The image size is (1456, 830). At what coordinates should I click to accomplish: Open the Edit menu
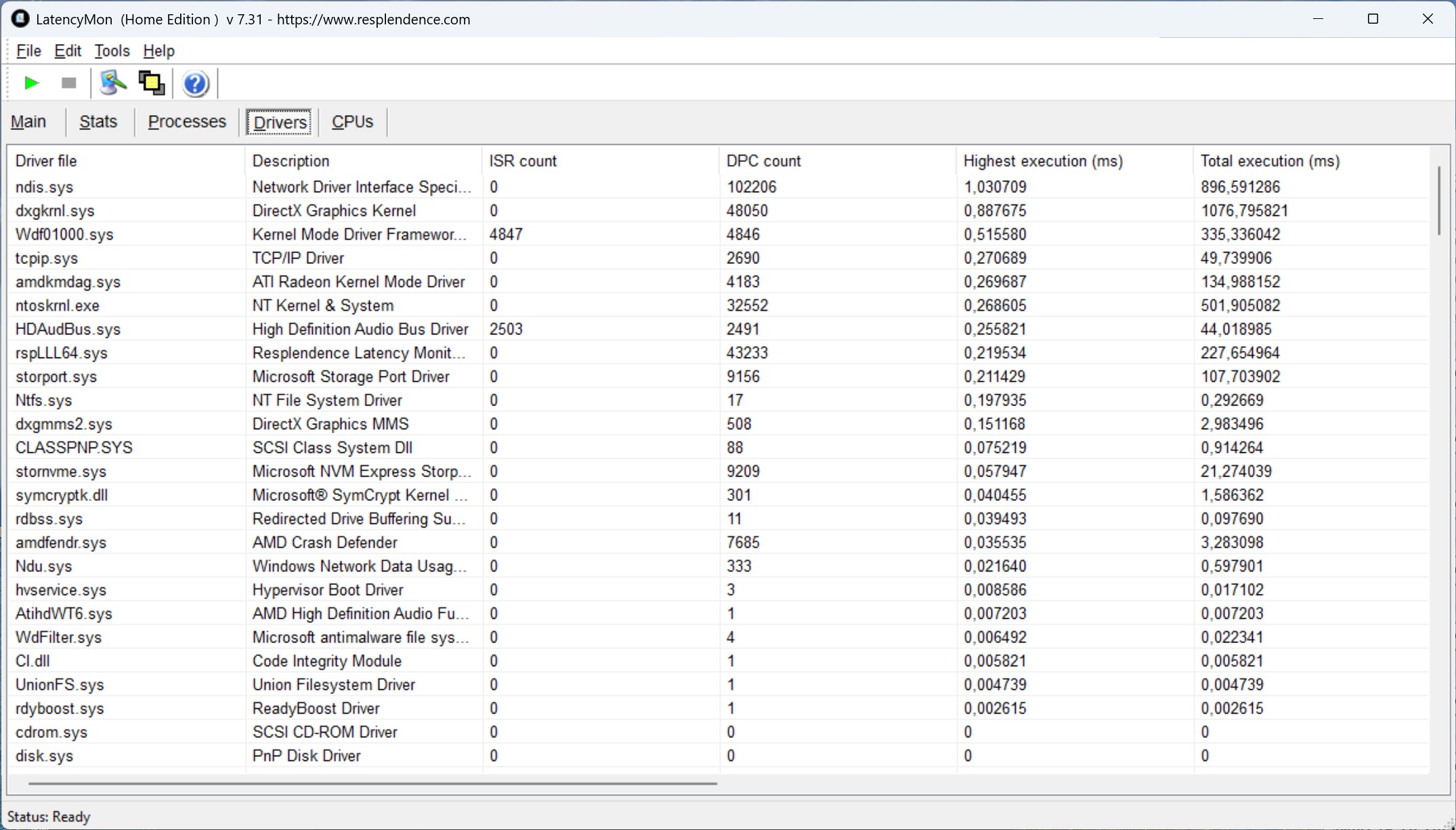click(68, 51)
